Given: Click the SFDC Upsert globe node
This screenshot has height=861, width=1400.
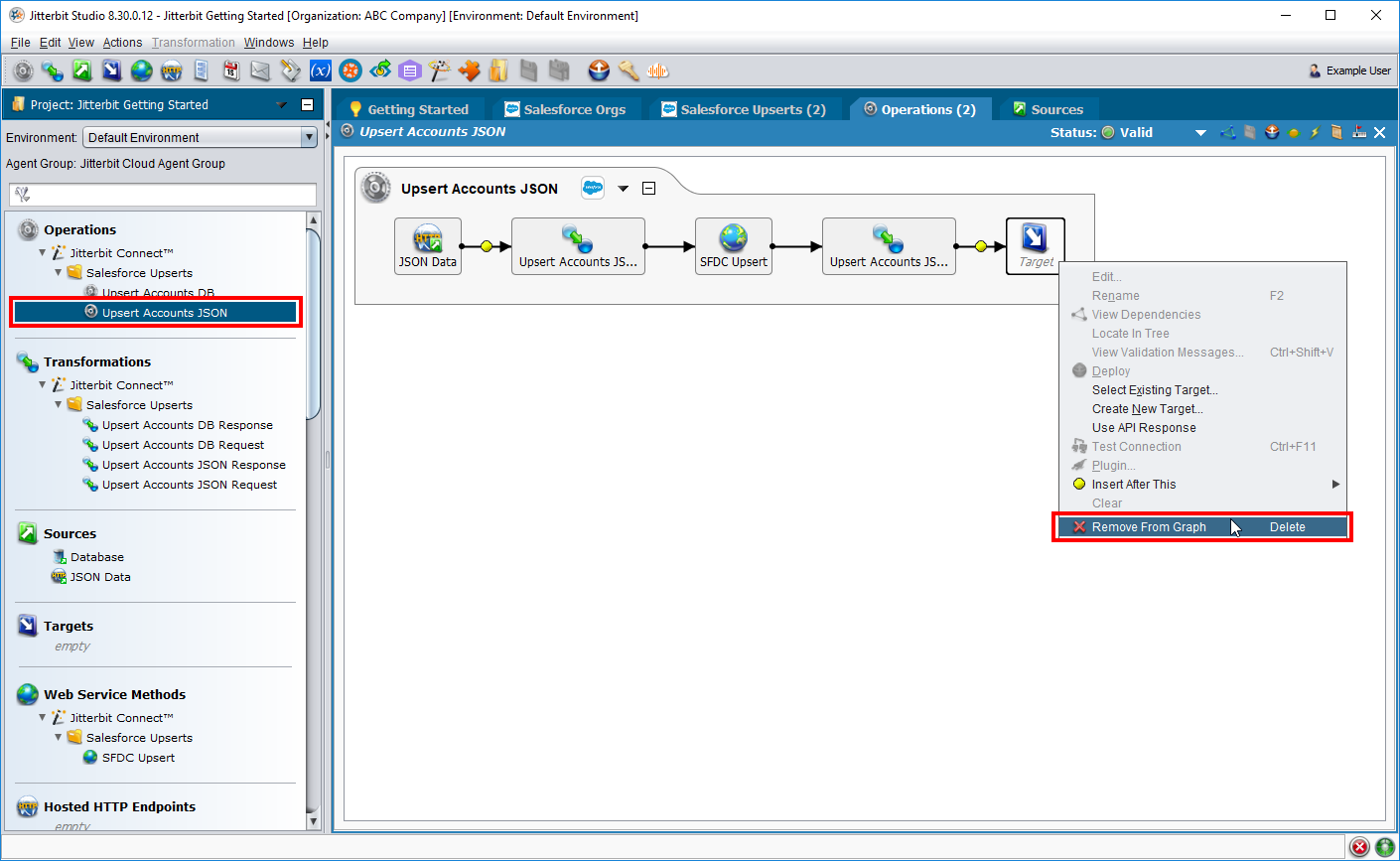Looking at the screenshot, I should tap(733, 245).
